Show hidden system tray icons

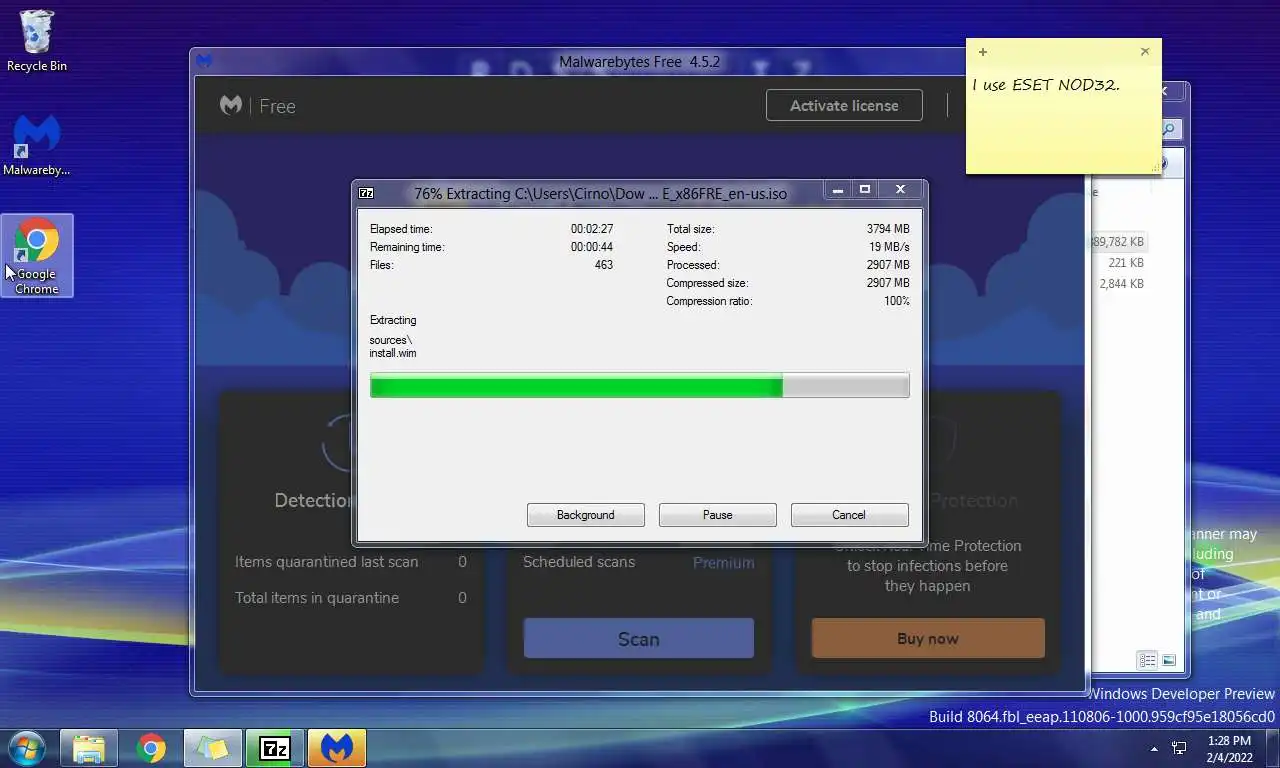1154,748
